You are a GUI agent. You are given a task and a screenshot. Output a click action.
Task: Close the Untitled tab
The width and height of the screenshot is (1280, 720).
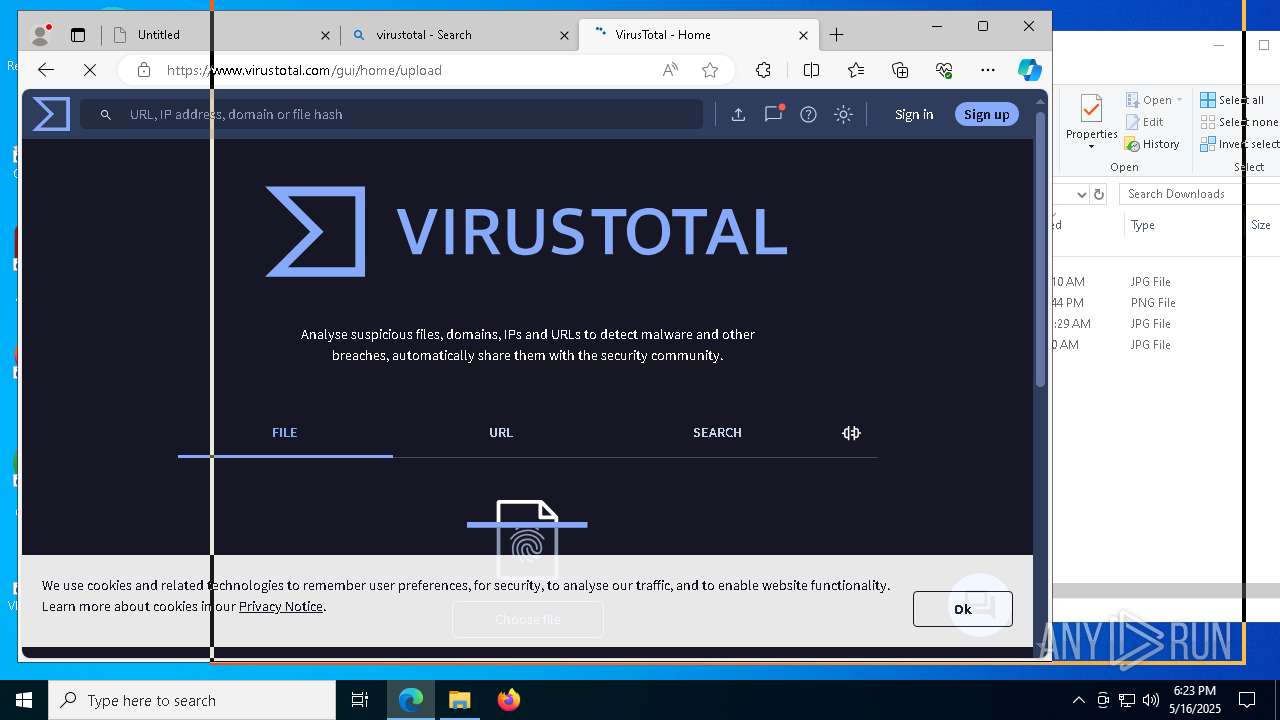click(x=325, y=35)
